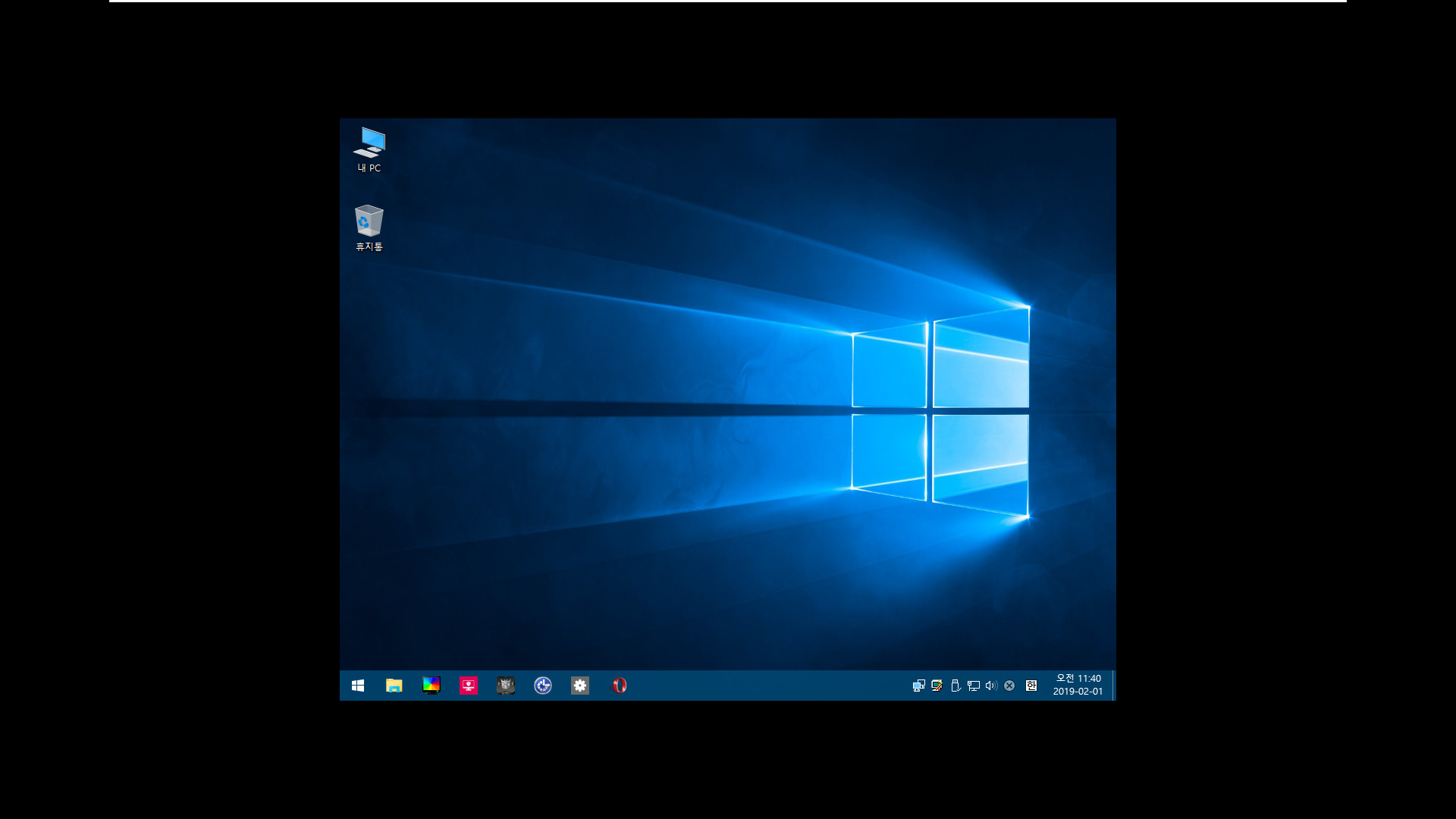The width and height of the screenshot is (1456, 819).
Task: Open File Explorer from the taskbar
Action: point(394,686)
